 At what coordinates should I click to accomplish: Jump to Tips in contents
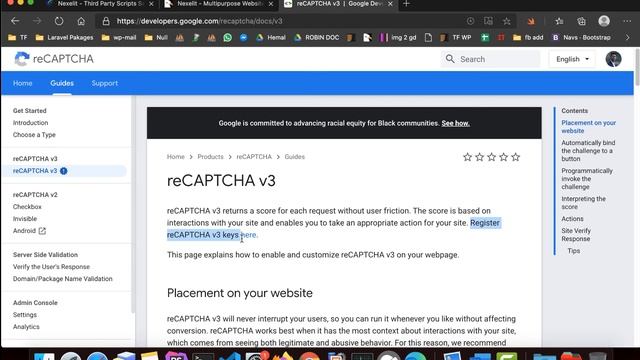pyautogui.click(x=573, y=251)
